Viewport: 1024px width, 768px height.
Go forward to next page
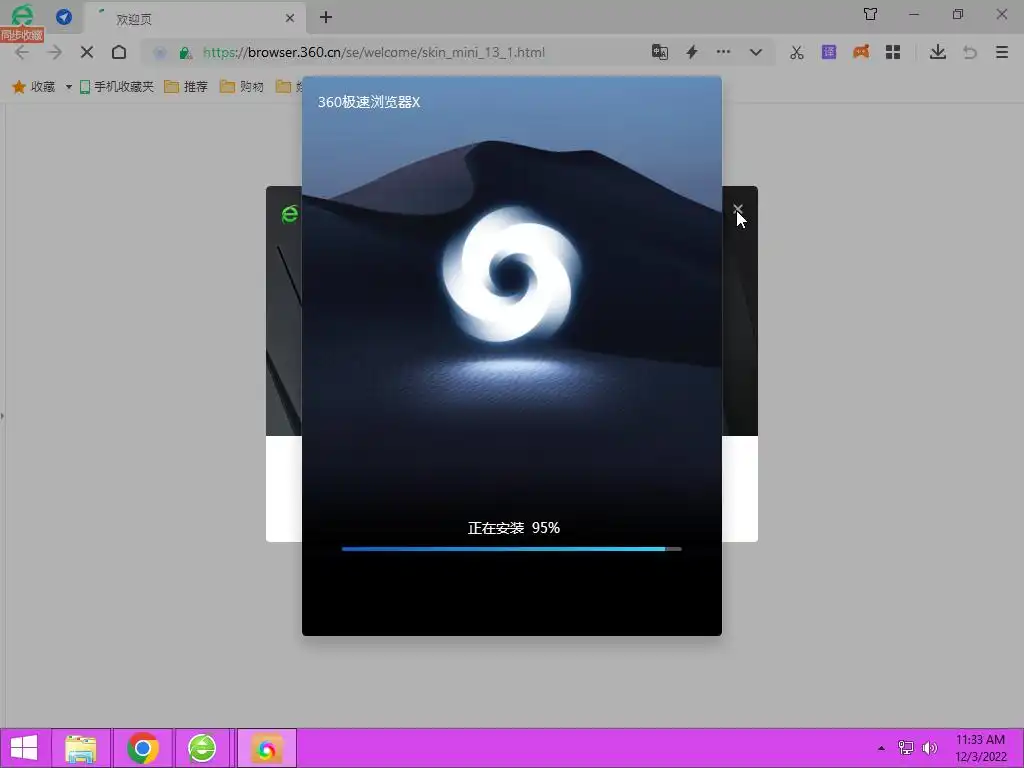pos(55,52)
